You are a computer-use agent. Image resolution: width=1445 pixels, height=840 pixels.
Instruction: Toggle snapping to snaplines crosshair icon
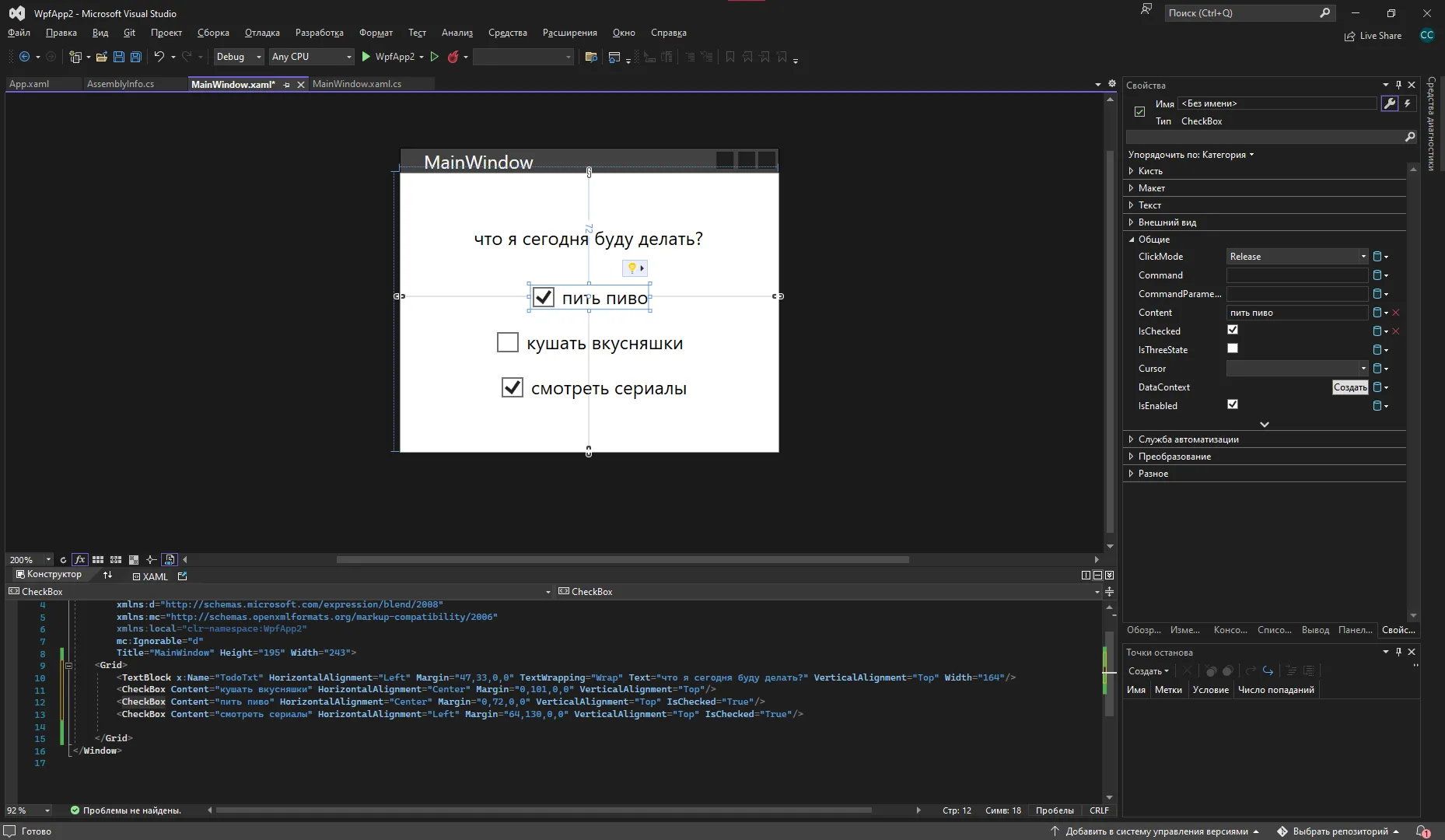click(151, 560)
